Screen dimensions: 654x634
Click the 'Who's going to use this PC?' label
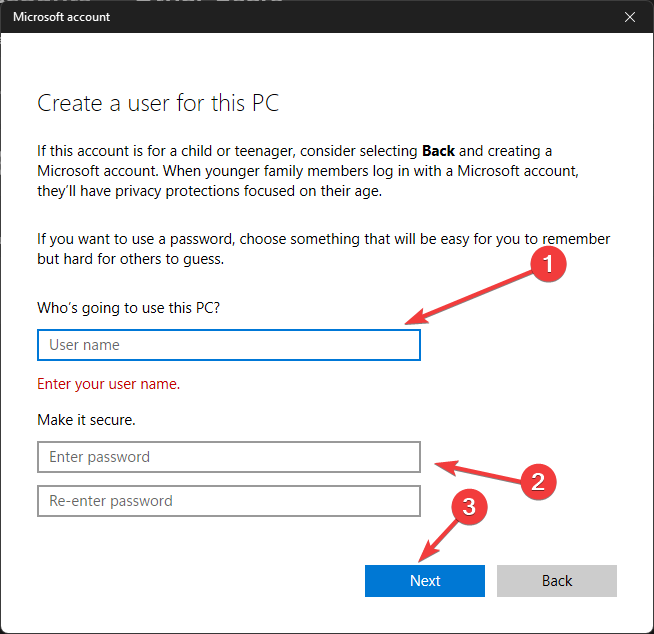click(x=129, y=308)
